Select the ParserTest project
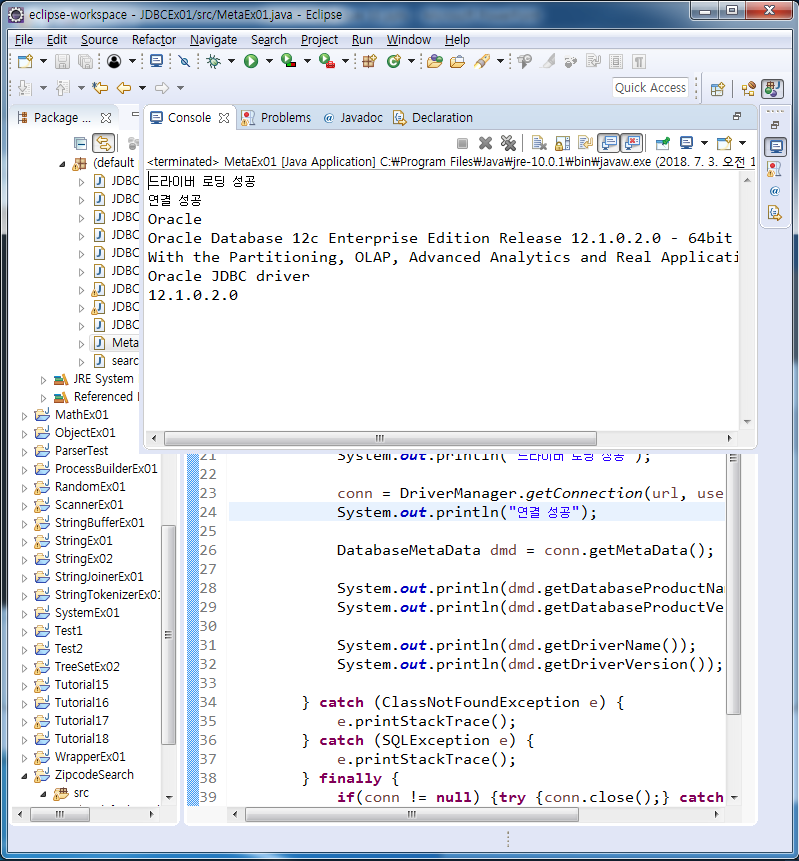 [81, 451]
